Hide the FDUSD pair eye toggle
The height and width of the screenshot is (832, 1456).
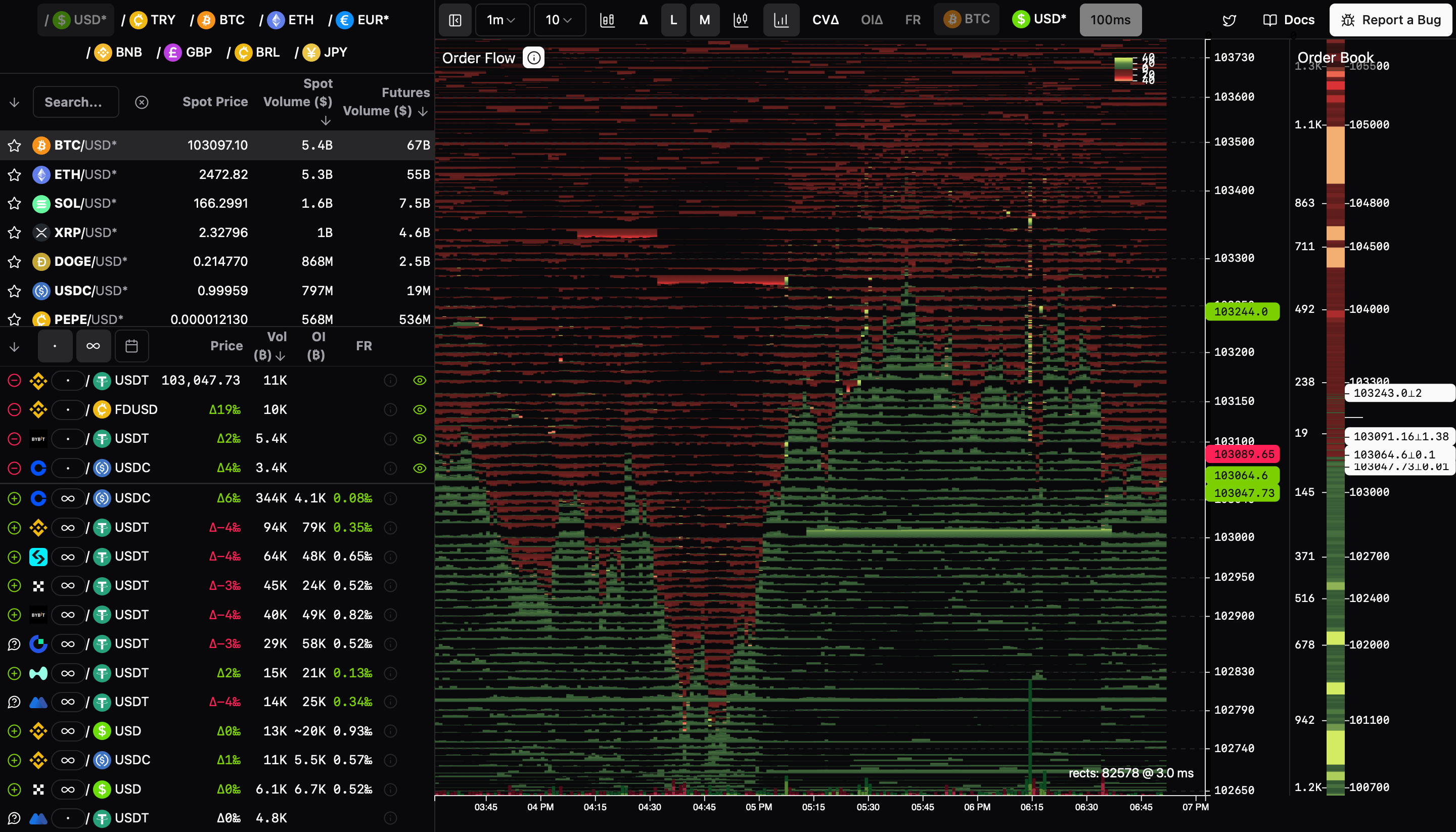[420, 410]
